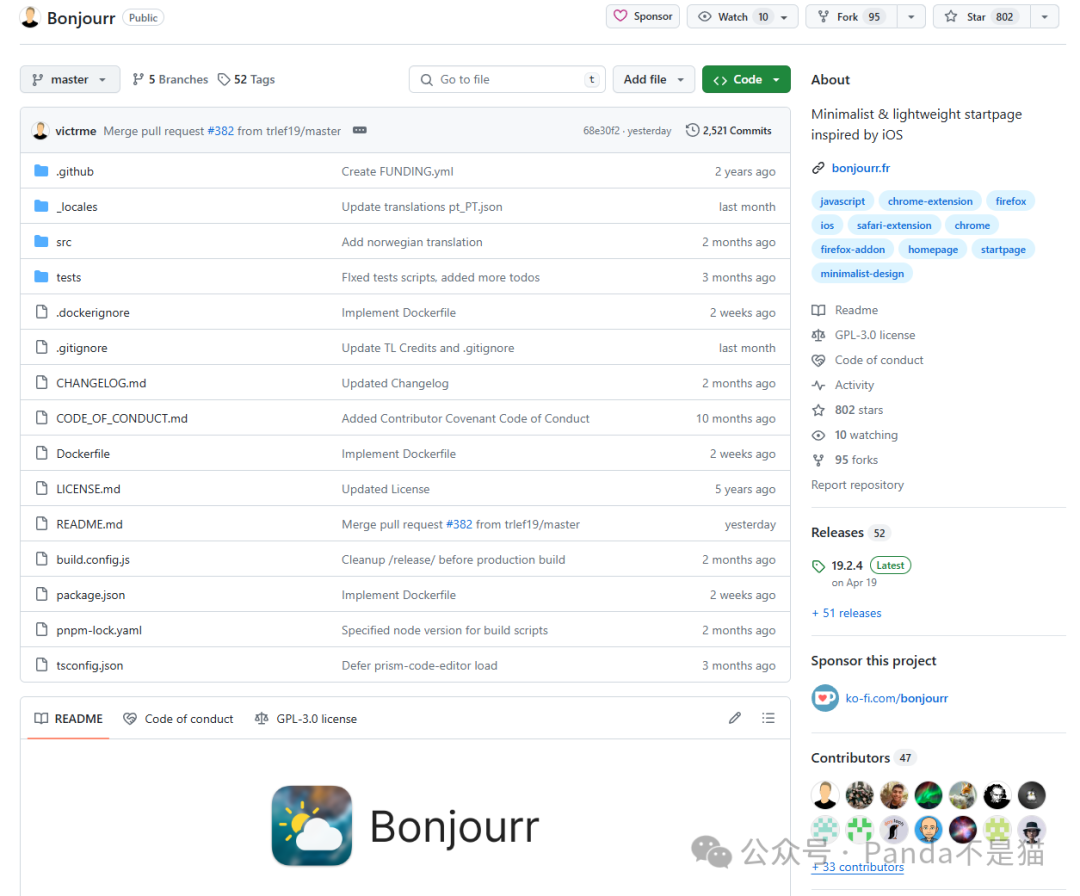Open the Add file dropdown

pyautogui.click(x=654, y=79)
